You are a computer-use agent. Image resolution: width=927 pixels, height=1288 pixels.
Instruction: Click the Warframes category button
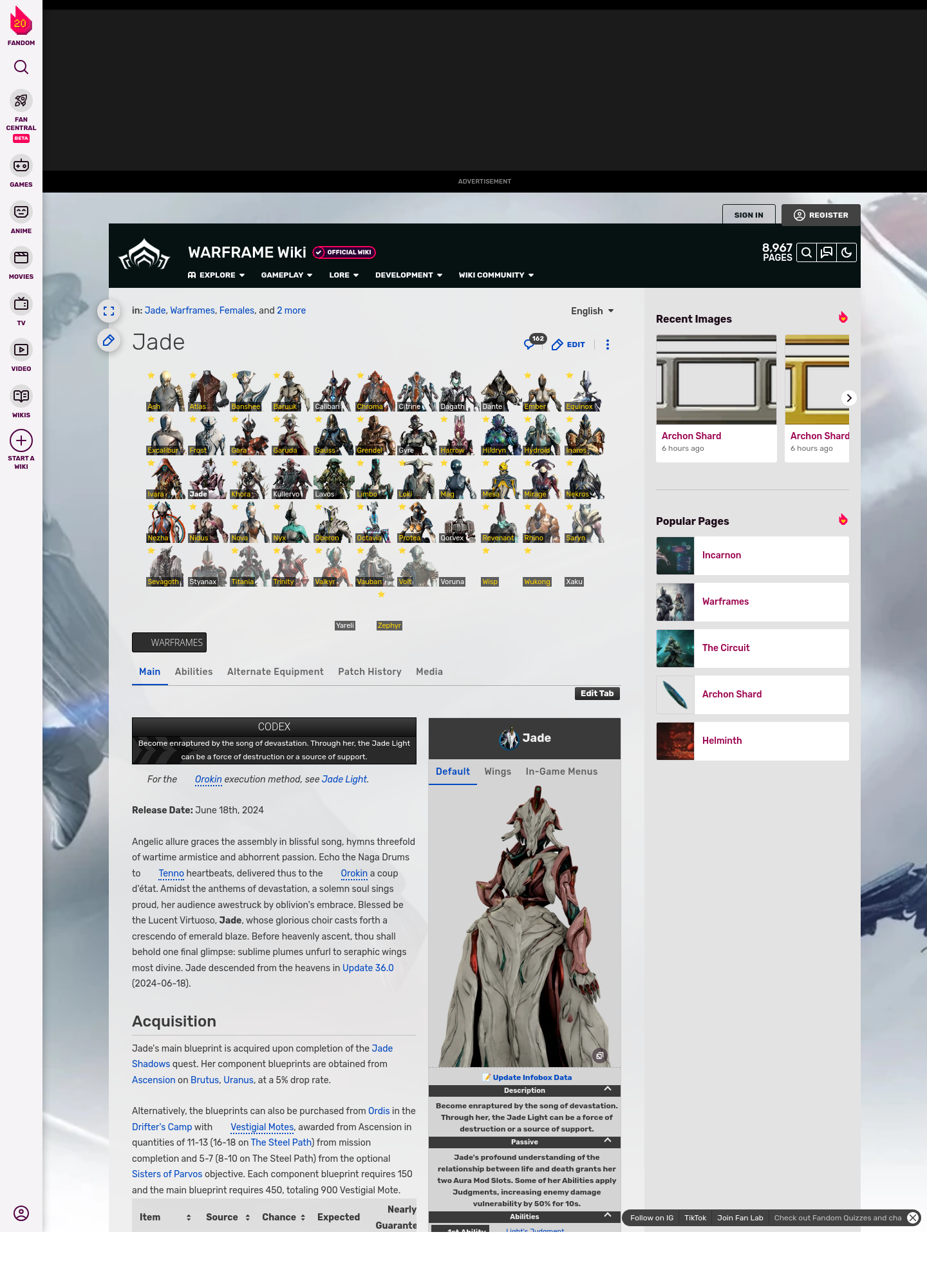point(169,643)
